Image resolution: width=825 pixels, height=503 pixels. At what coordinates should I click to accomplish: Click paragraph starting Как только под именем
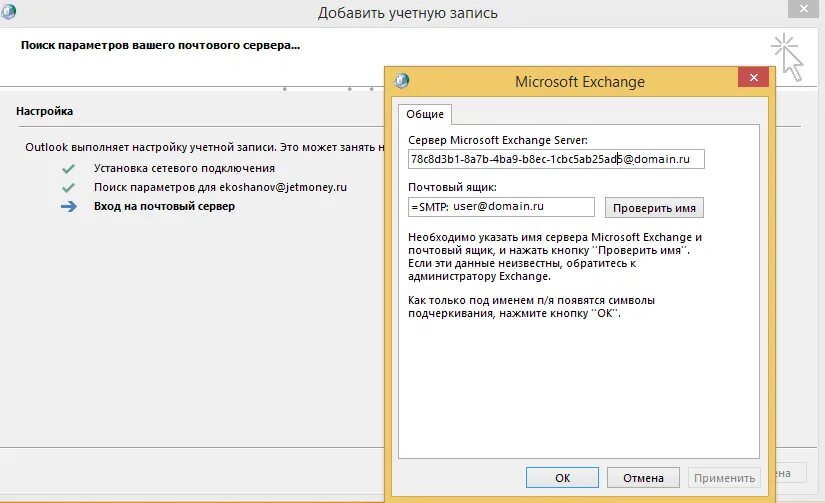click(531, 307)
